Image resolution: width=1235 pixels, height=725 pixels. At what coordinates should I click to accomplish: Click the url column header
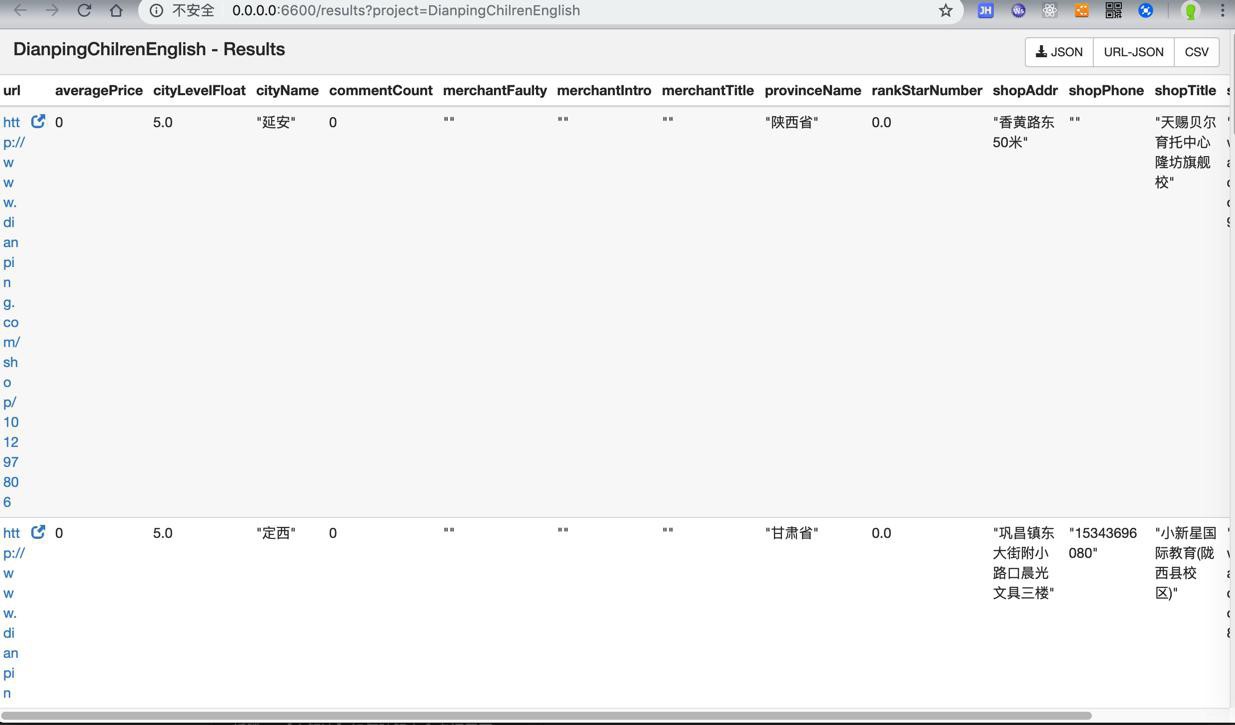[12, 90]
